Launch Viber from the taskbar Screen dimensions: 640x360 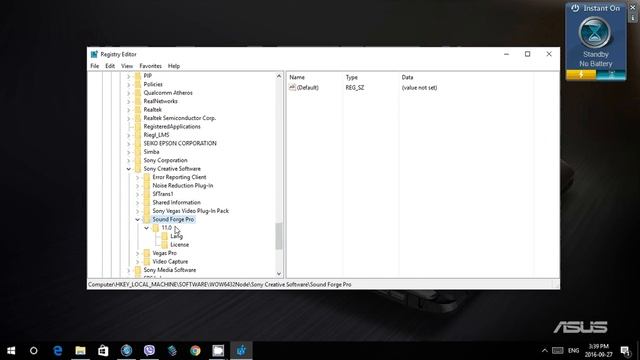[x=149, y=351]
